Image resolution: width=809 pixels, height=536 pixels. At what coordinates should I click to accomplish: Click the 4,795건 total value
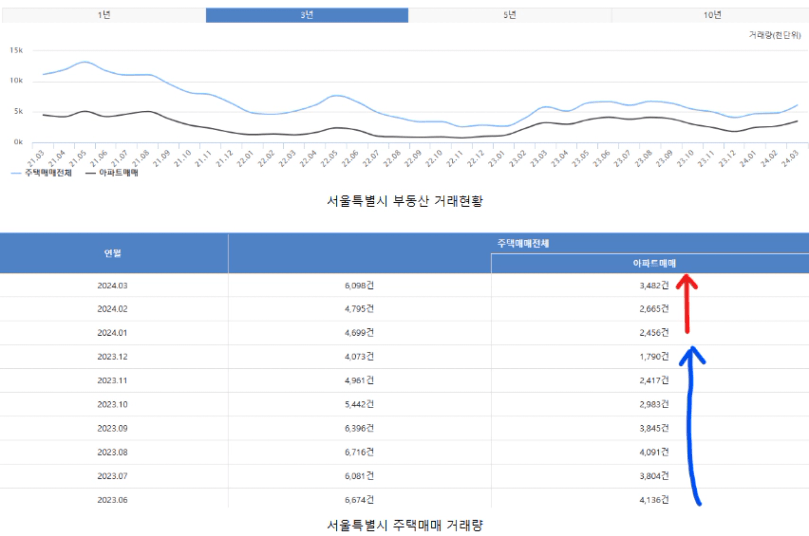click(359, 308)
